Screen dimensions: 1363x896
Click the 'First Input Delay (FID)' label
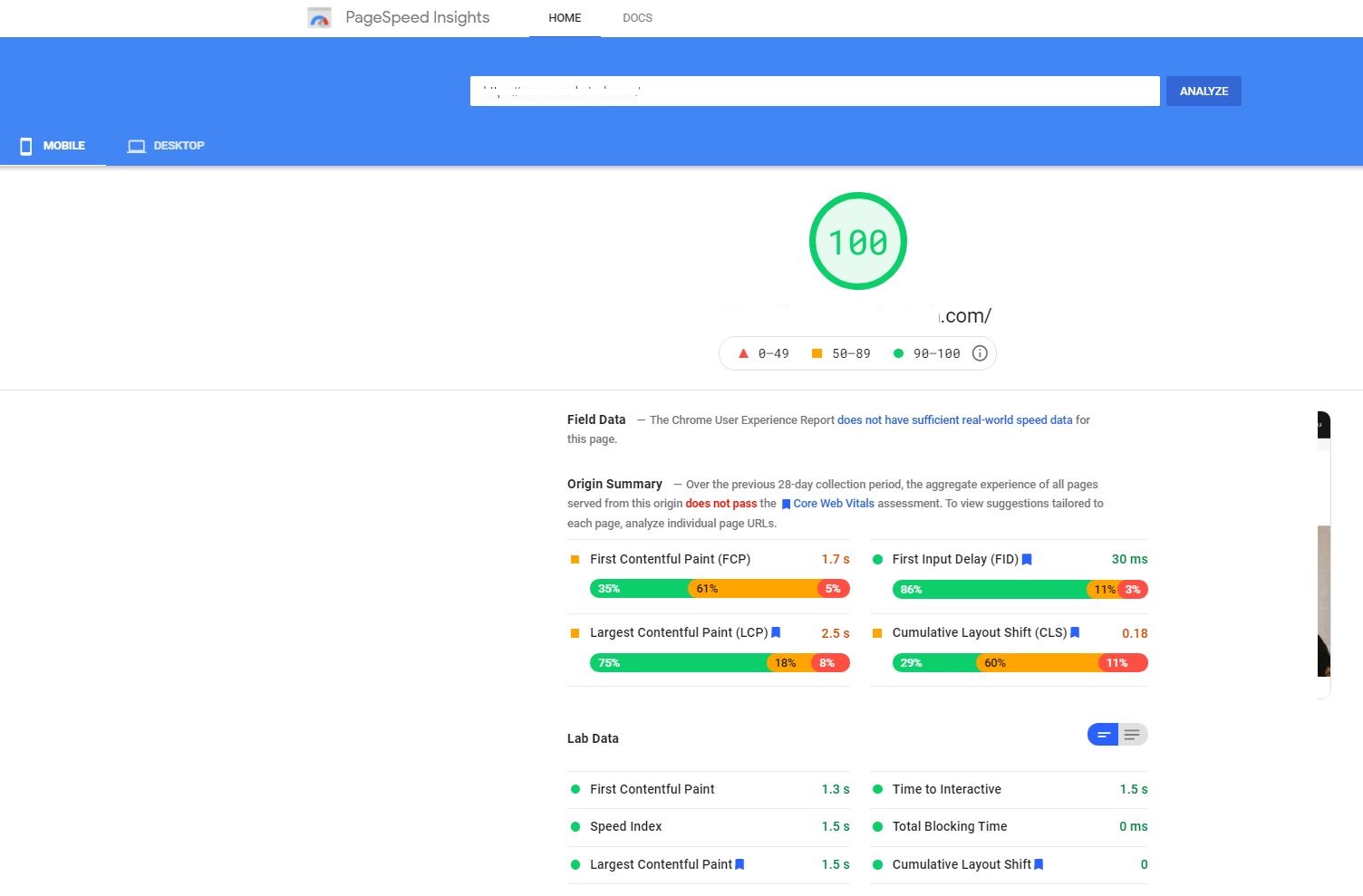955,559
